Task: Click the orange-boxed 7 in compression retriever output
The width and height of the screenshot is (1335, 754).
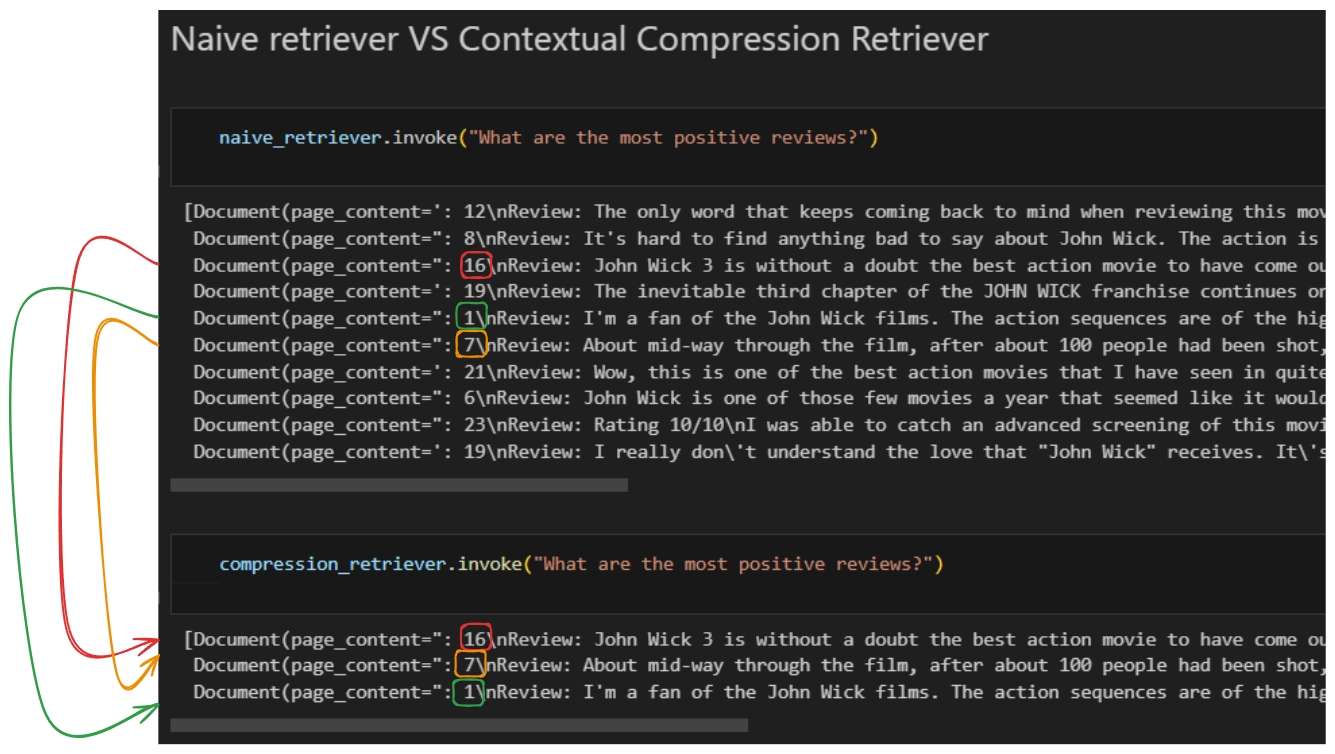Action: tap(470, 666)
